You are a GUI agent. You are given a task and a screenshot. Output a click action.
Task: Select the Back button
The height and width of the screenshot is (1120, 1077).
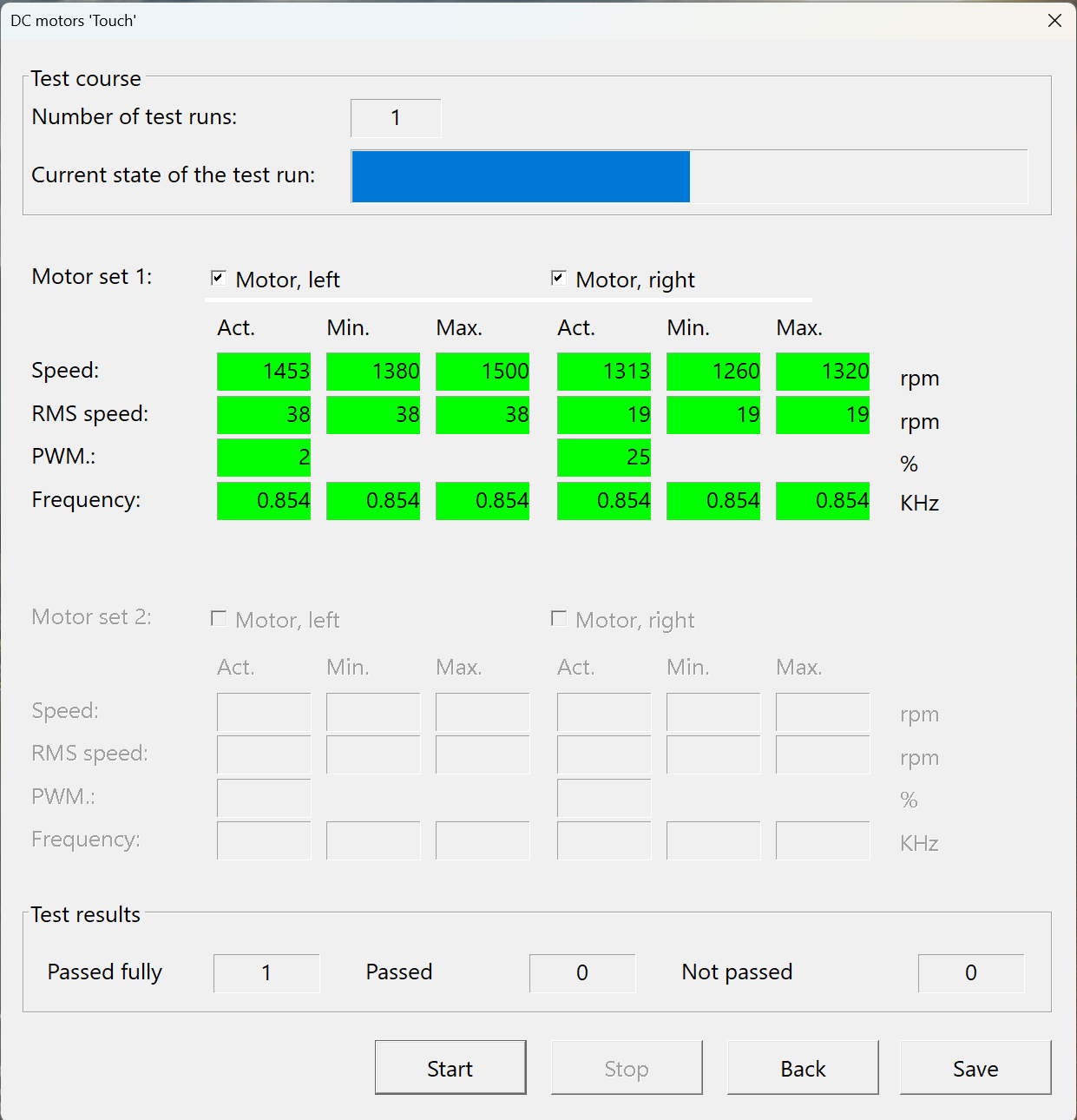click(x=802, y=1067)
